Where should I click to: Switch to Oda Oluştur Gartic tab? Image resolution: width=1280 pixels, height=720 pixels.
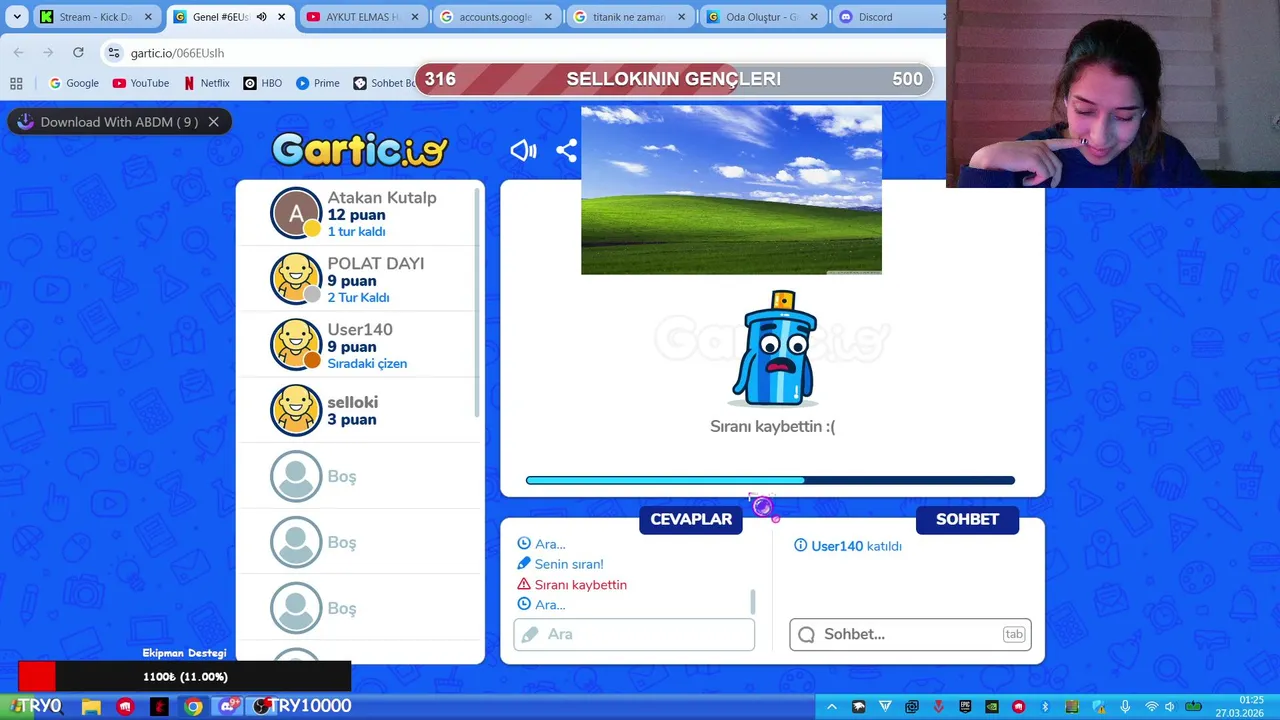click(762, 17)
